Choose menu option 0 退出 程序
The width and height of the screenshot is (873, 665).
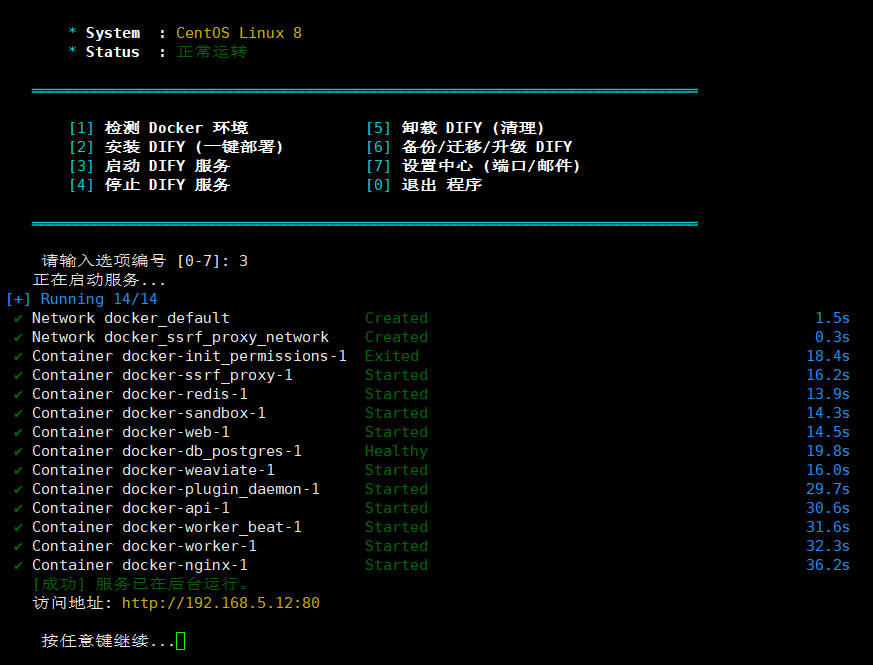pyautogui.click(x=424, y=185)
